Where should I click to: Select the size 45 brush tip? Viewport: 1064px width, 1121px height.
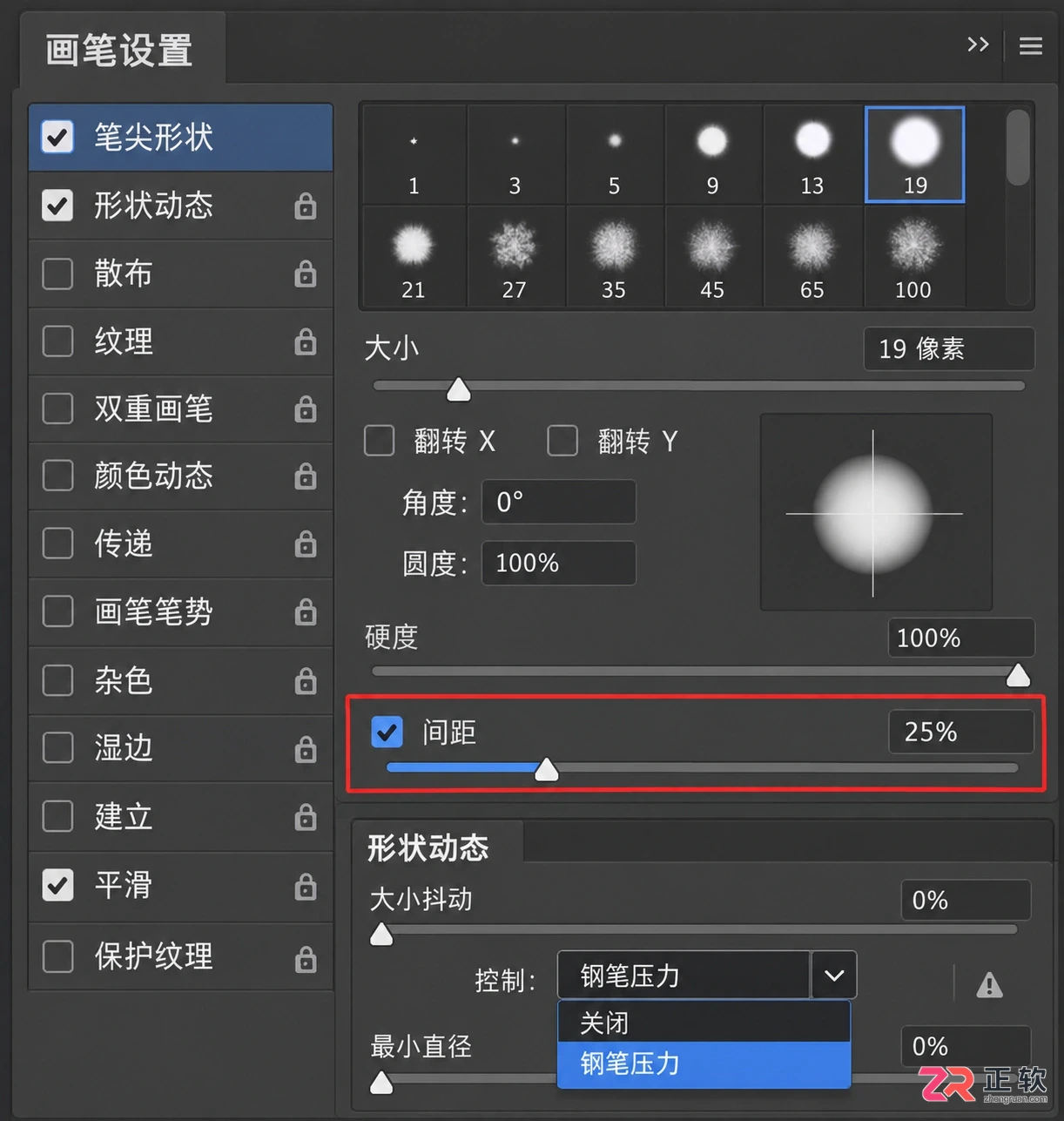click(713, 257)
